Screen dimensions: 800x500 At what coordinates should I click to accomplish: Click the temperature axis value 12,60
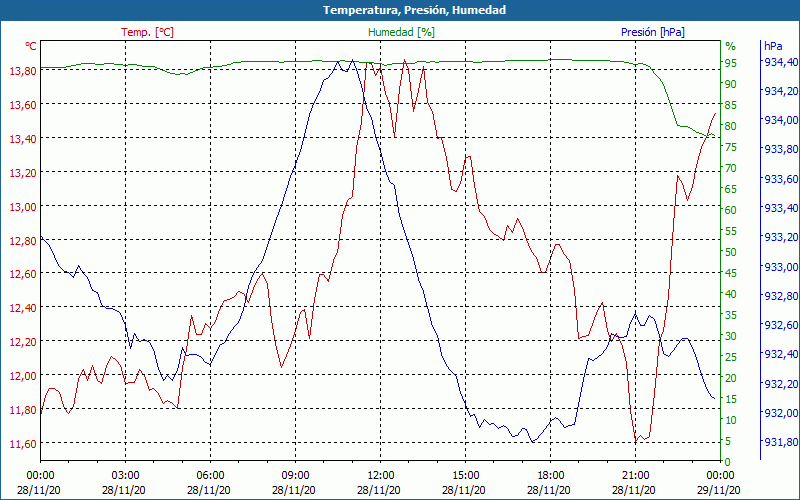coord(23,274)
